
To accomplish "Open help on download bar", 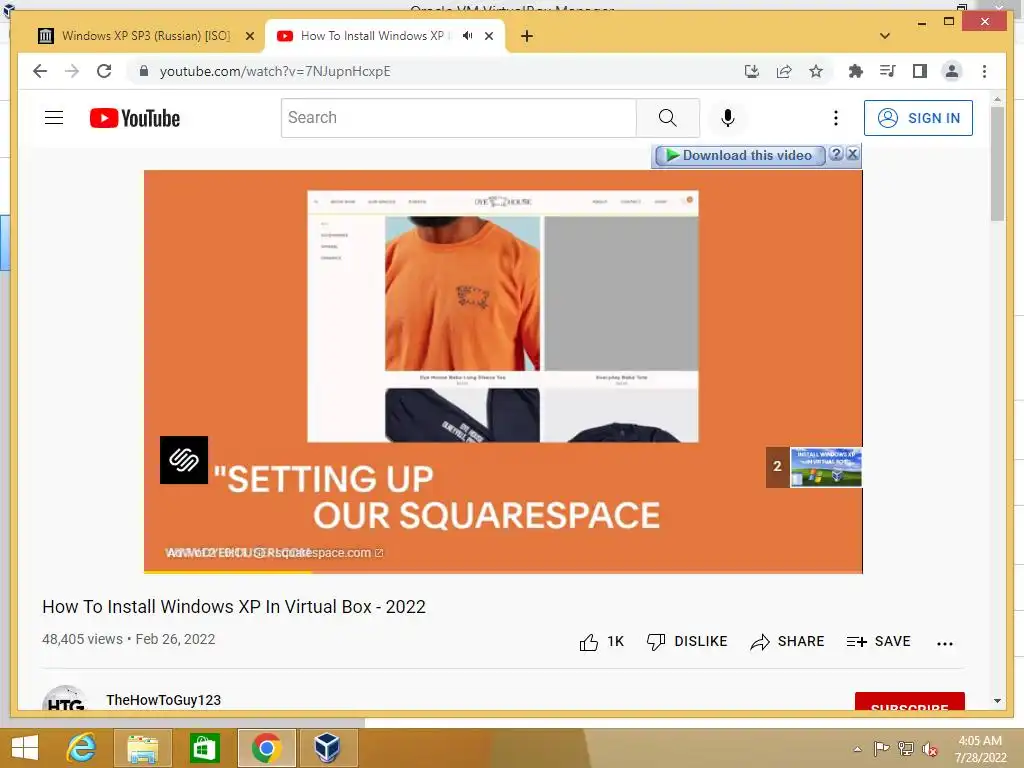I will pyautogui.click(x=836, y=155).
